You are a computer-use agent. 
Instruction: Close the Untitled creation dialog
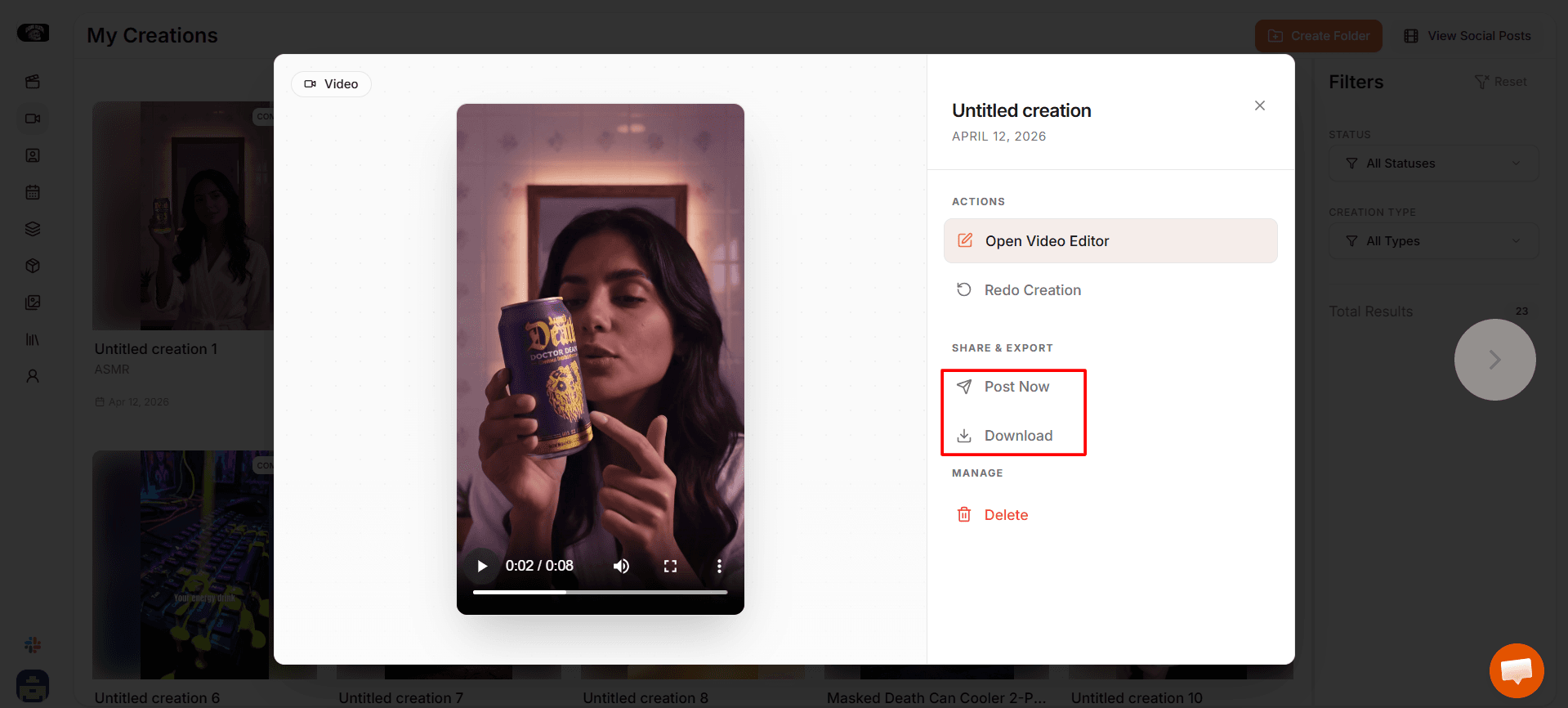(1260, 105)
